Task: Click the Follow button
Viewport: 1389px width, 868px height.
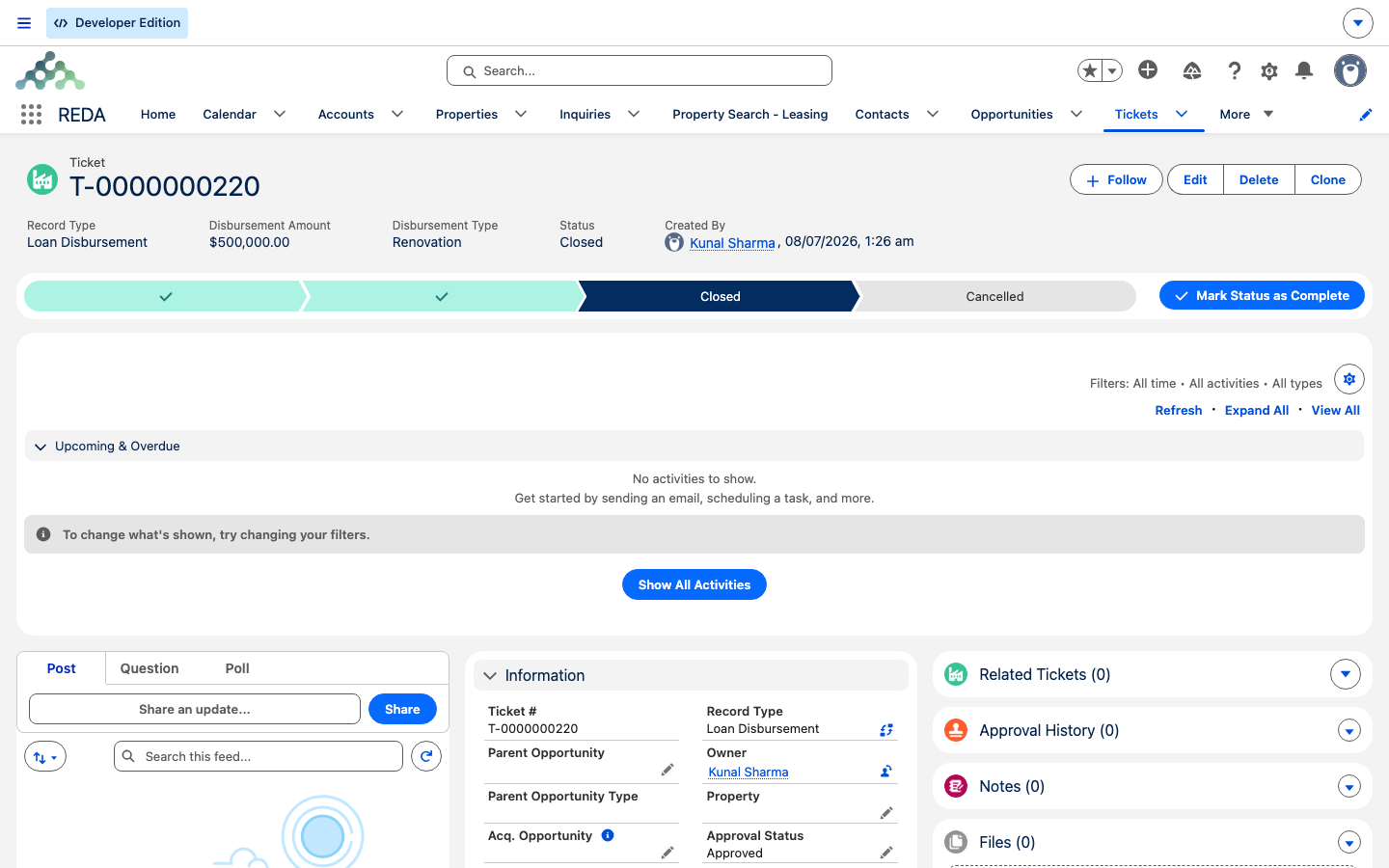Action: click(x=1116, y=179)
